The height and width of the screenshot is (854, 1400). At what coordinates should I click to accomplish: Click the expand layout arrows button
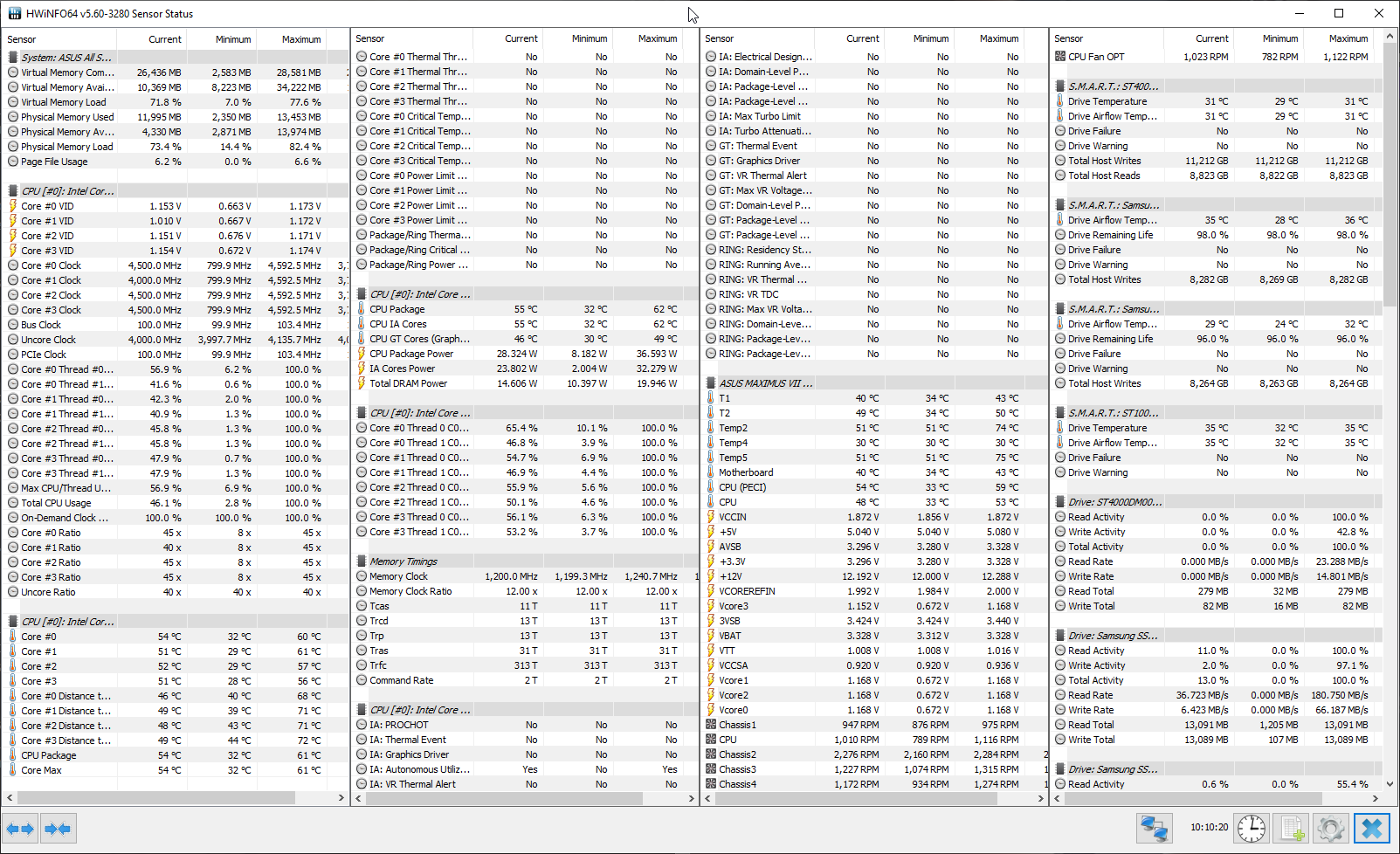[x=20, y=828]
